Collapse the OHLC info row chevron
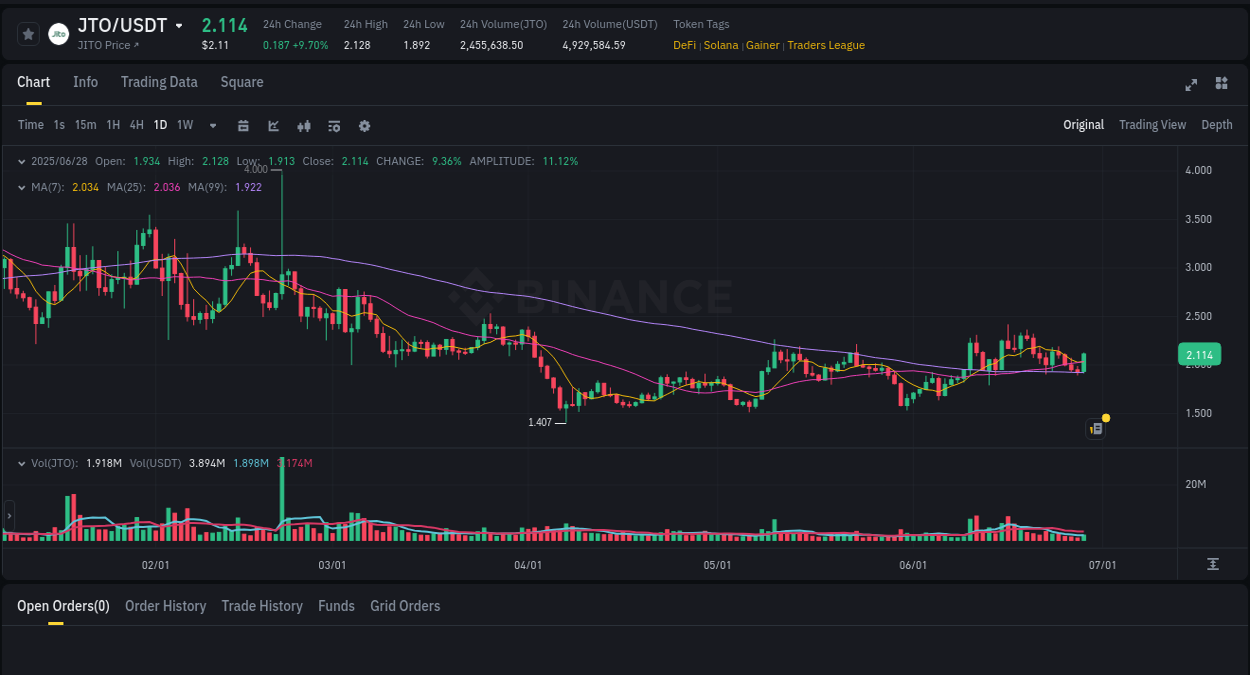This screenshot has width=1250, height=675. coord(22,161)
